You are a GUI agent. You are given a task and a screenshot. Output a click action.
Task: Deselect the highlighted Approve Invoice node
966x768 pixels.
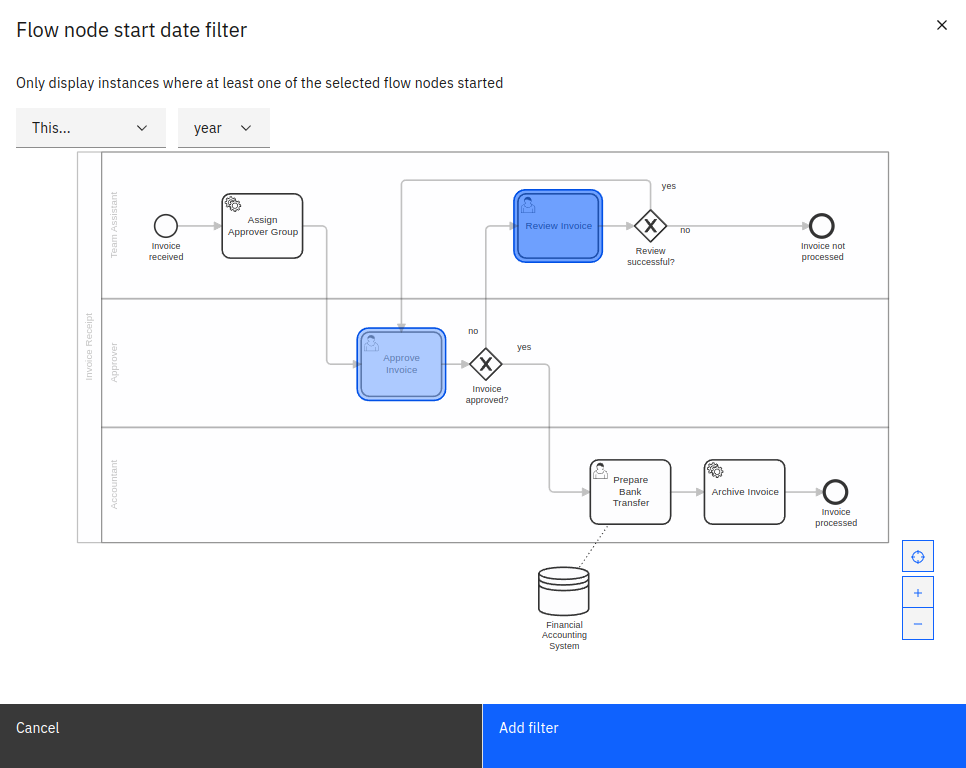point(401,364)
